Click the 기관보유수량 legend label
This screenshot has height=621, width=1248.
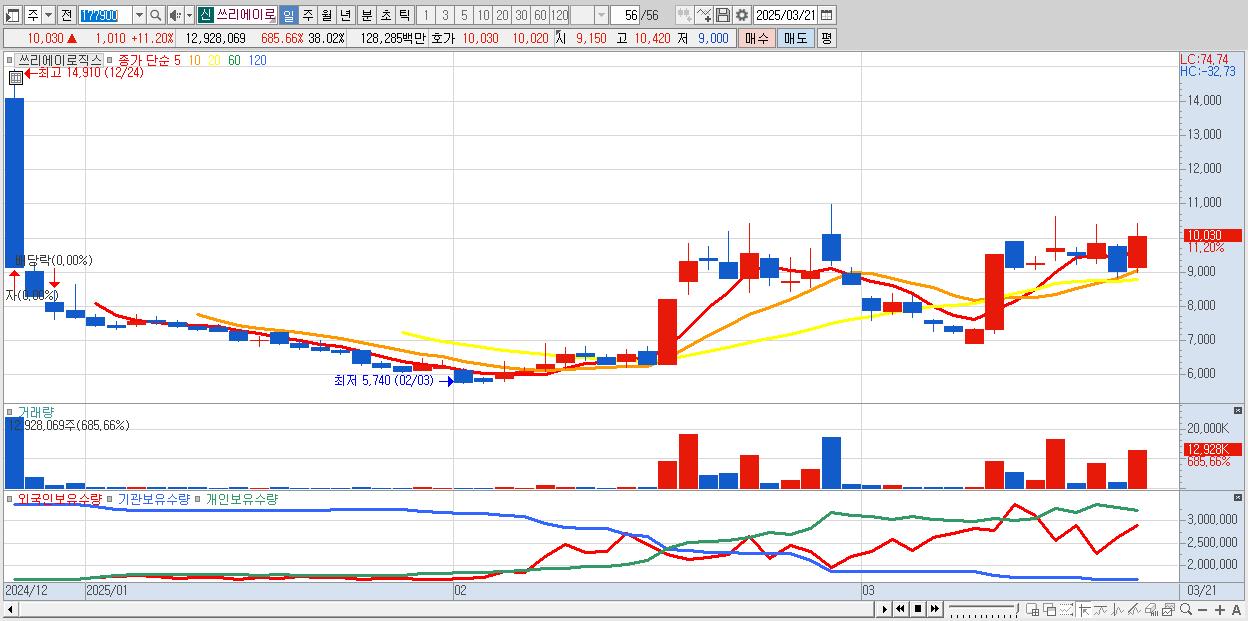pyautogui.click(x=153, y=498)
